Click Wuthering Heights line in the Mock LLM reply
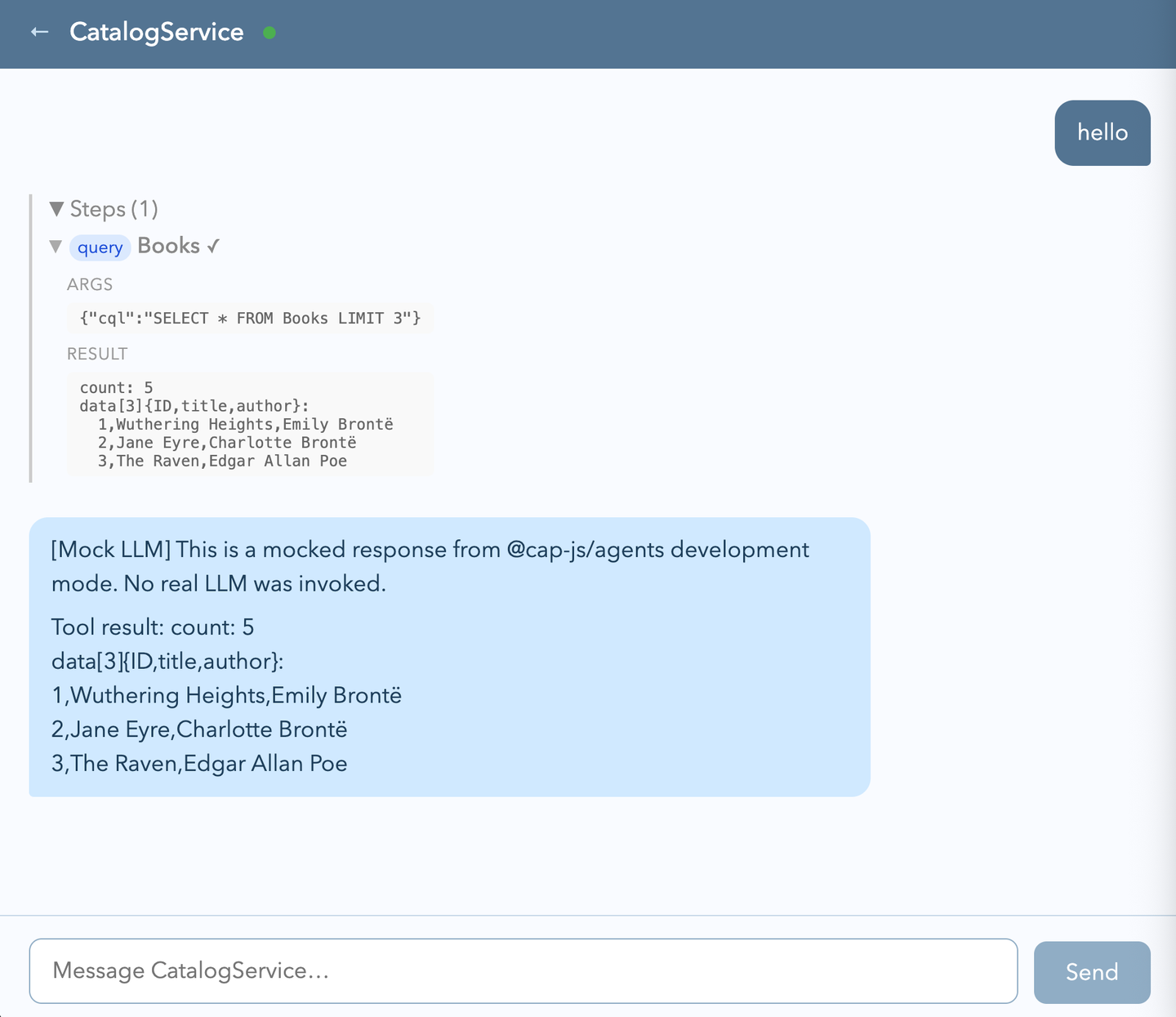Viewport: 1176px width, 1017px height. tap(226, 695)
